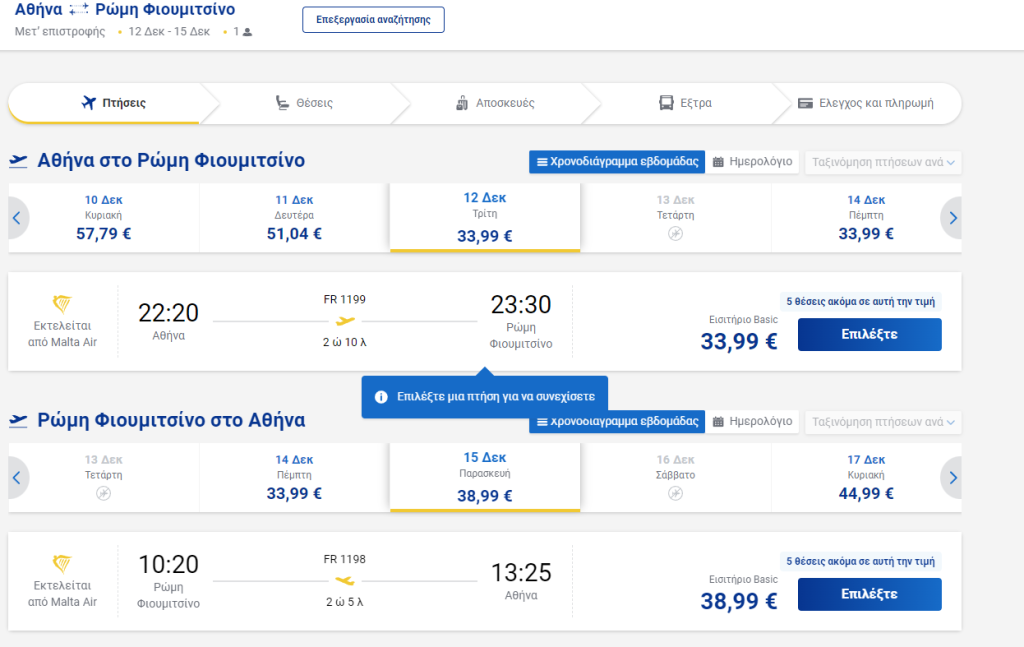Click the passenger count icon in header
Screen dimensions: 1024x647
248,32
